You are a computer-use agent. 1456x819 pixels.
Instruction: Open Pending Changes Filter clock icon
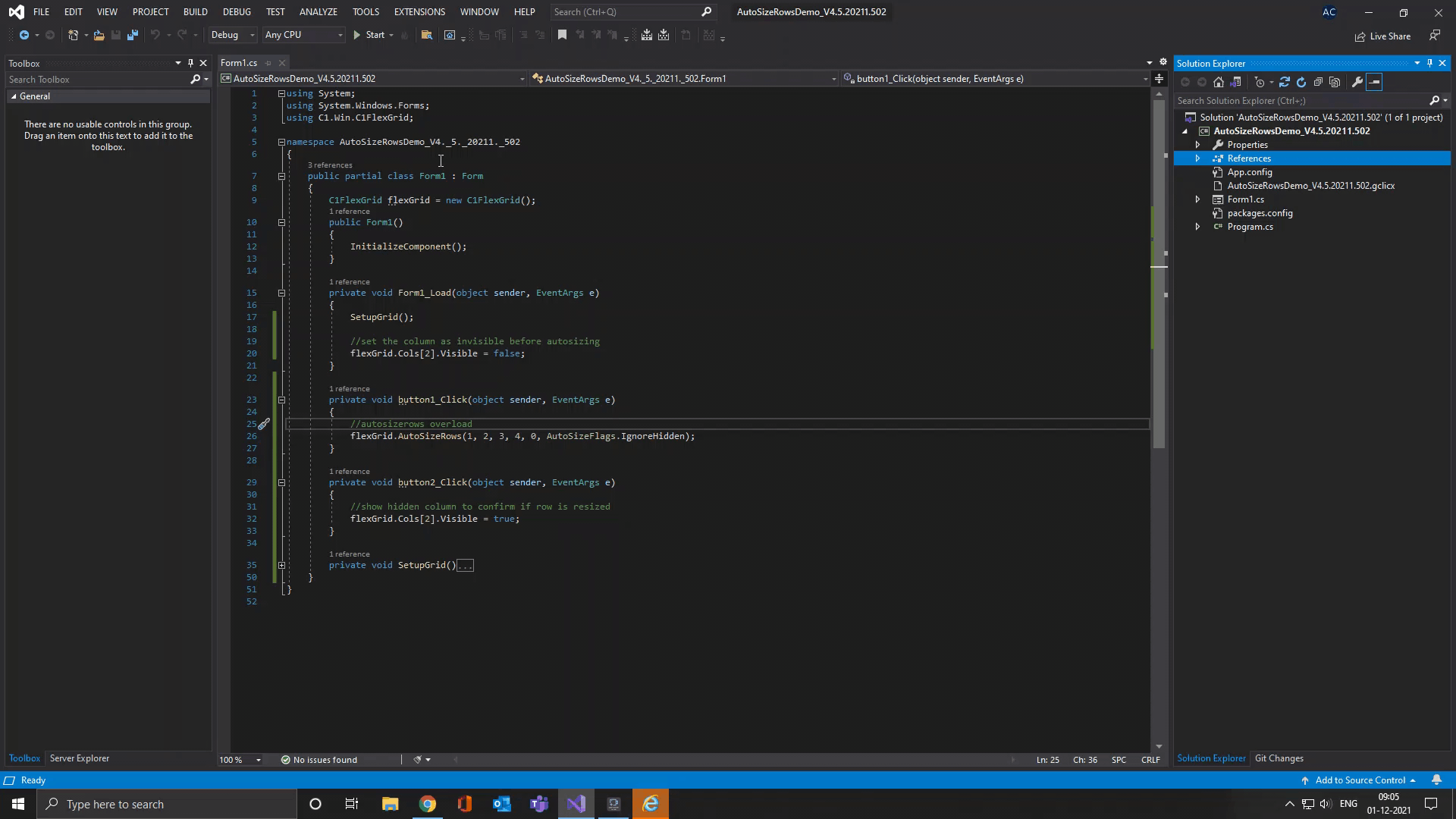tap(1260, 82)
